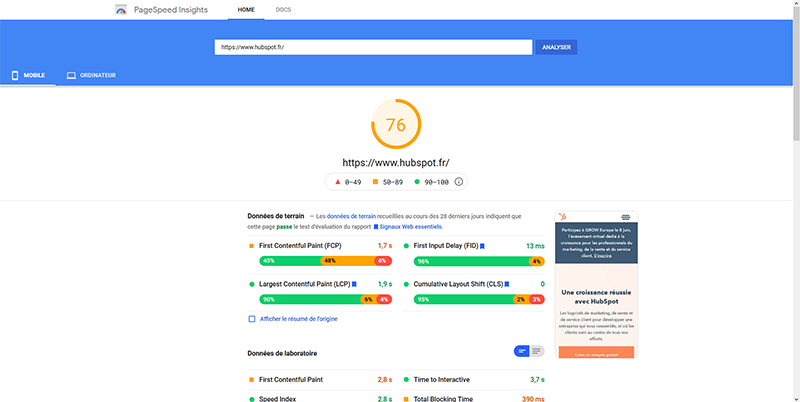Open the Signaux Web essentiels link
The width and height of the screenshot is (800, 402).
point(411,227)
